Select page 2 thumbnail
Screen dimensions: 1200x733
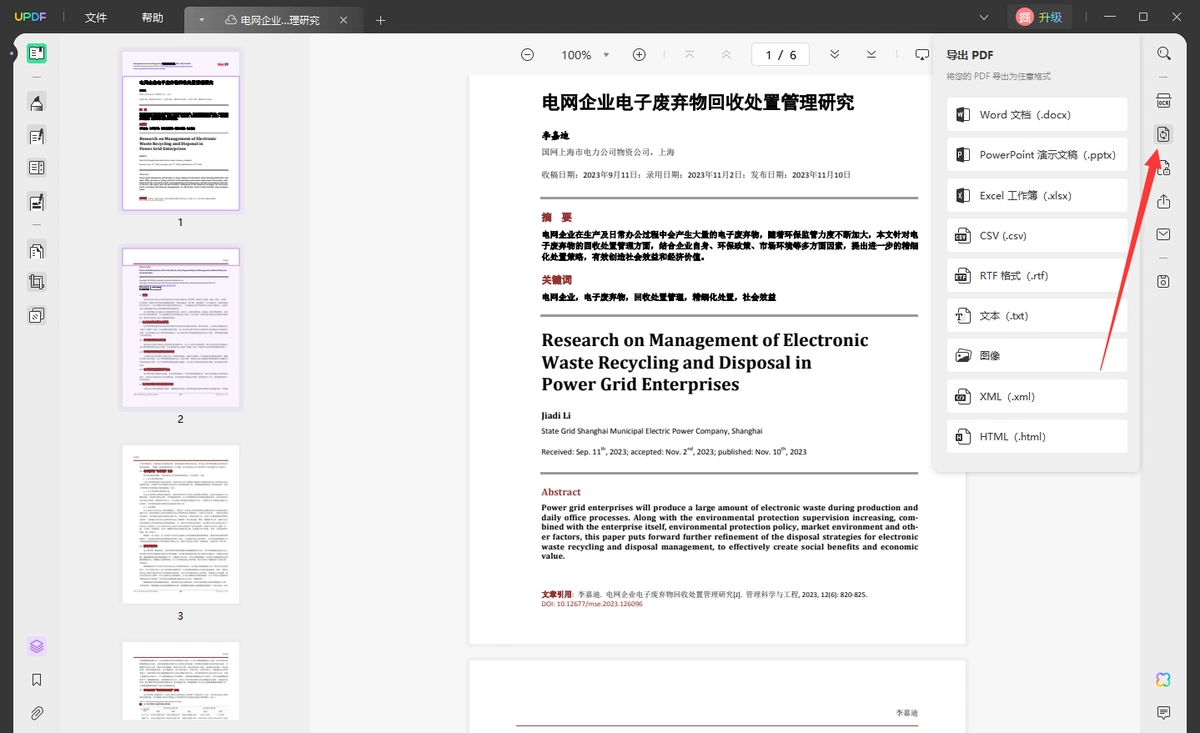click(x=181, y=328)
